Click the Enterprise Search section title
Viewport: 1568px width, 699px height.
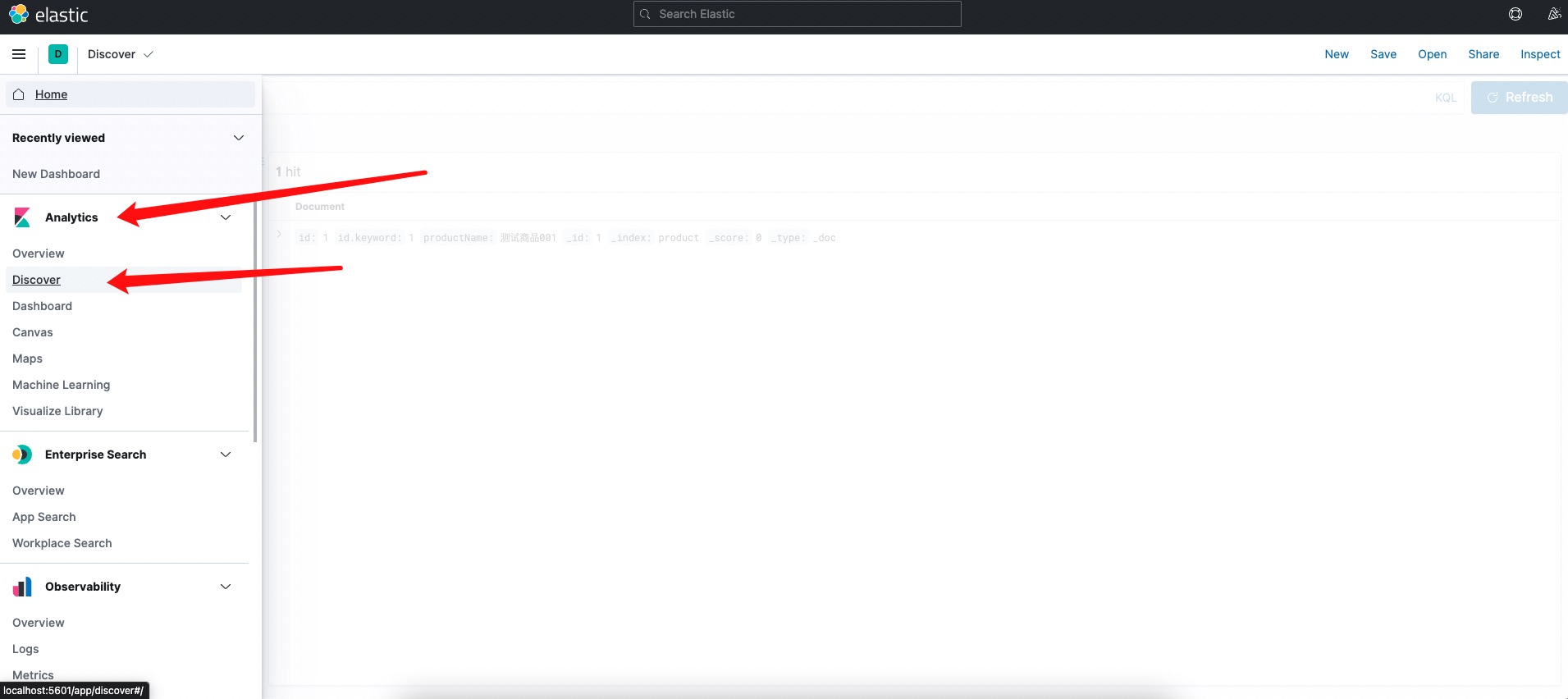96,455
